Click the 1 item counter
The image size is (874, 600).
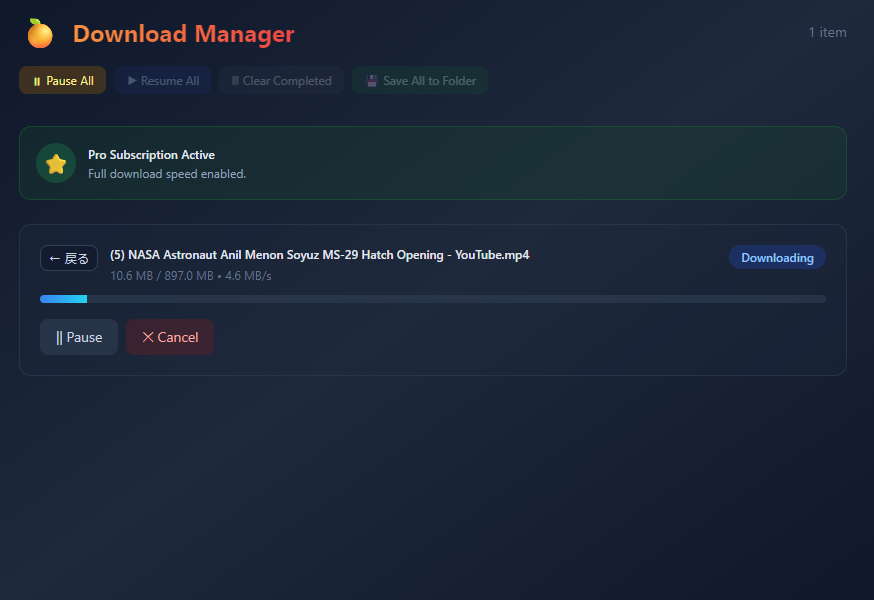click(827, 32)
